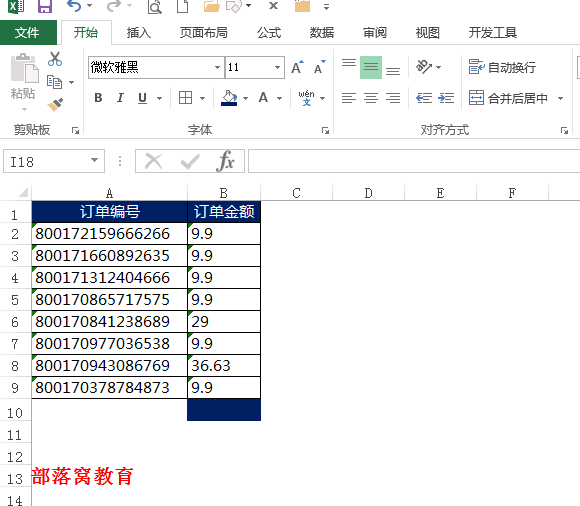
Task: Expand the font color dropdown arrow
Action: tap(280, 98)
